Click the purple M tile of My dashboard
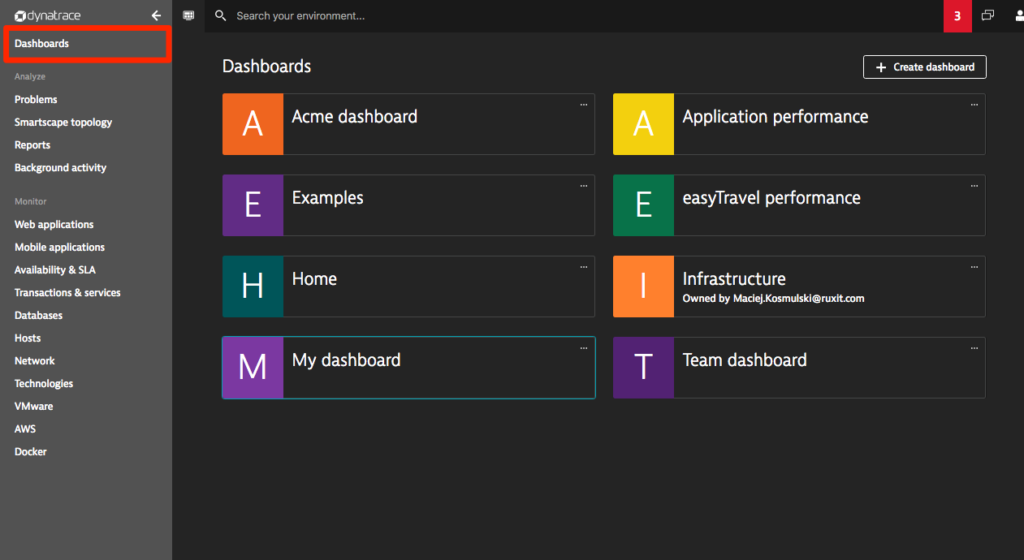 [x=253, y=367]
